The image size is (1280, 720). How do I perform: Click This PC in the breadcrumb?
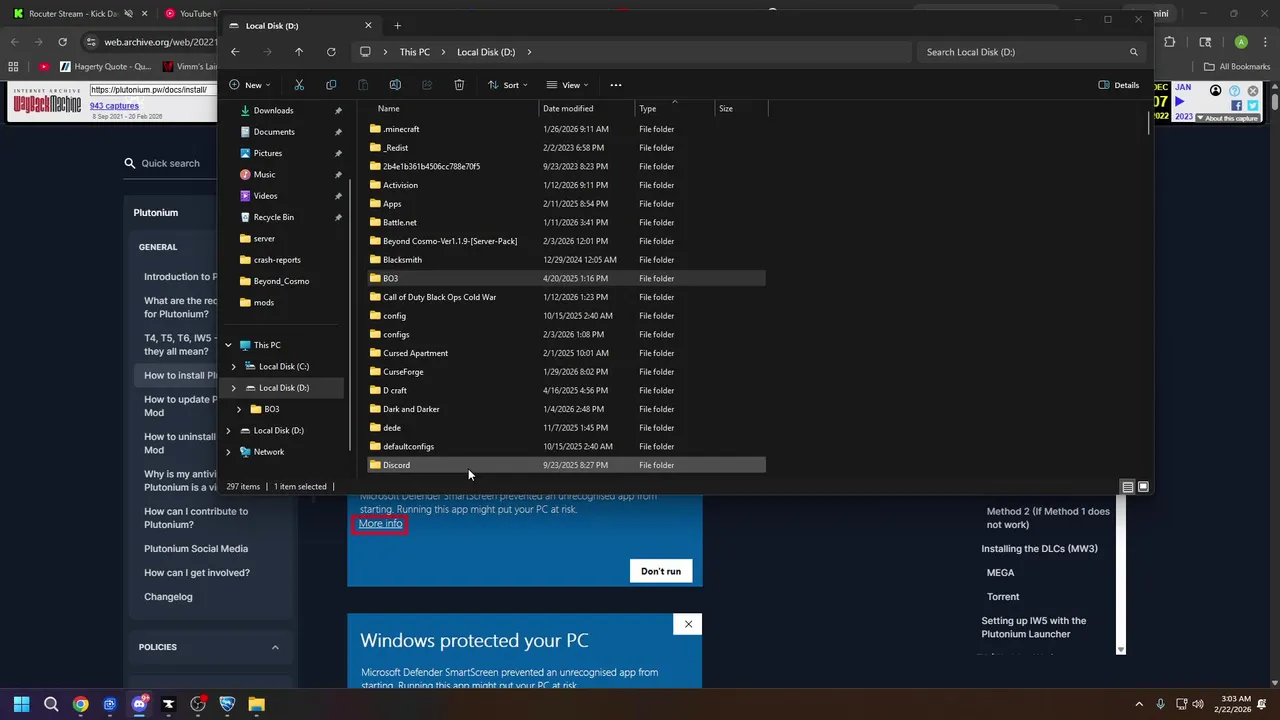pos(415,52)
